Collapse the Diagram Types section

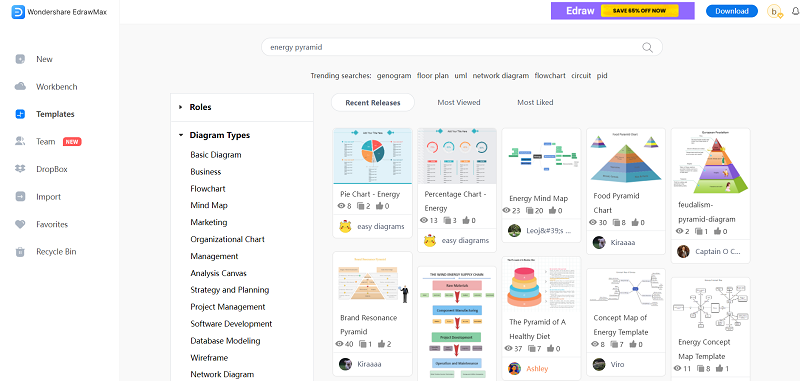click(x=181, y=135)
